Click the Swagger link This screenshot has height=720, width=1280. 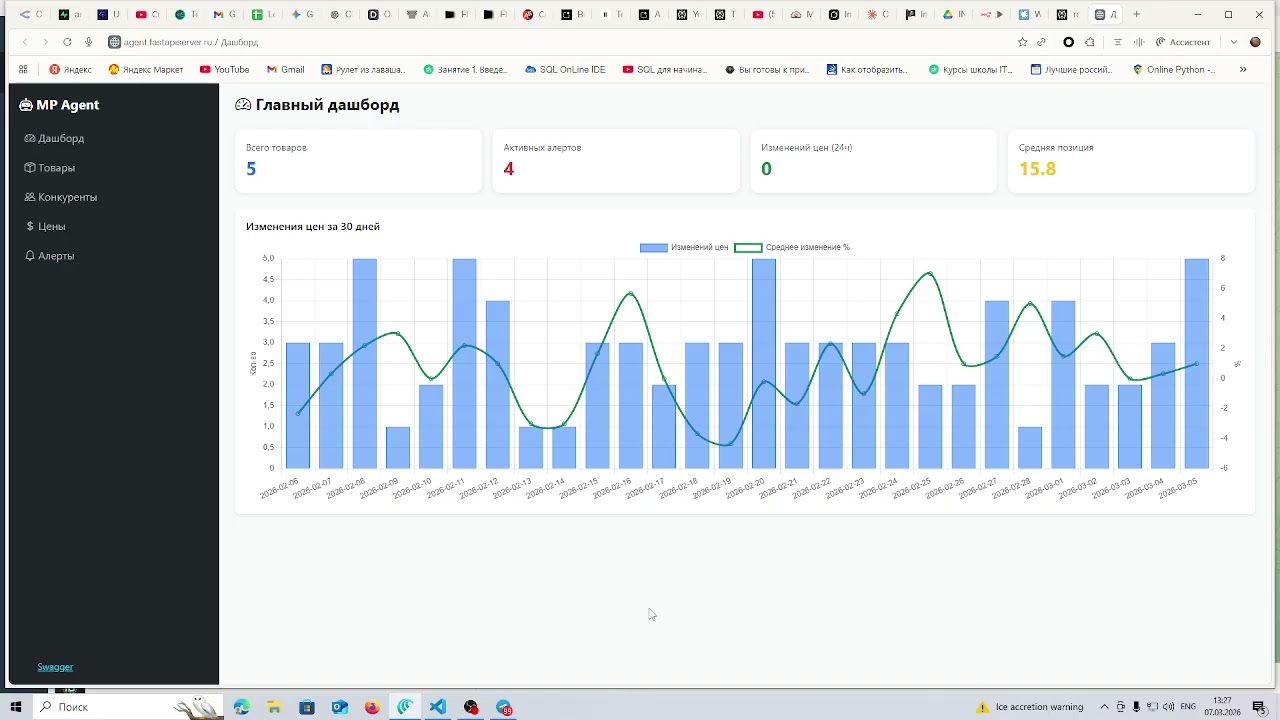pyautogui.click(x=55, y=667)
